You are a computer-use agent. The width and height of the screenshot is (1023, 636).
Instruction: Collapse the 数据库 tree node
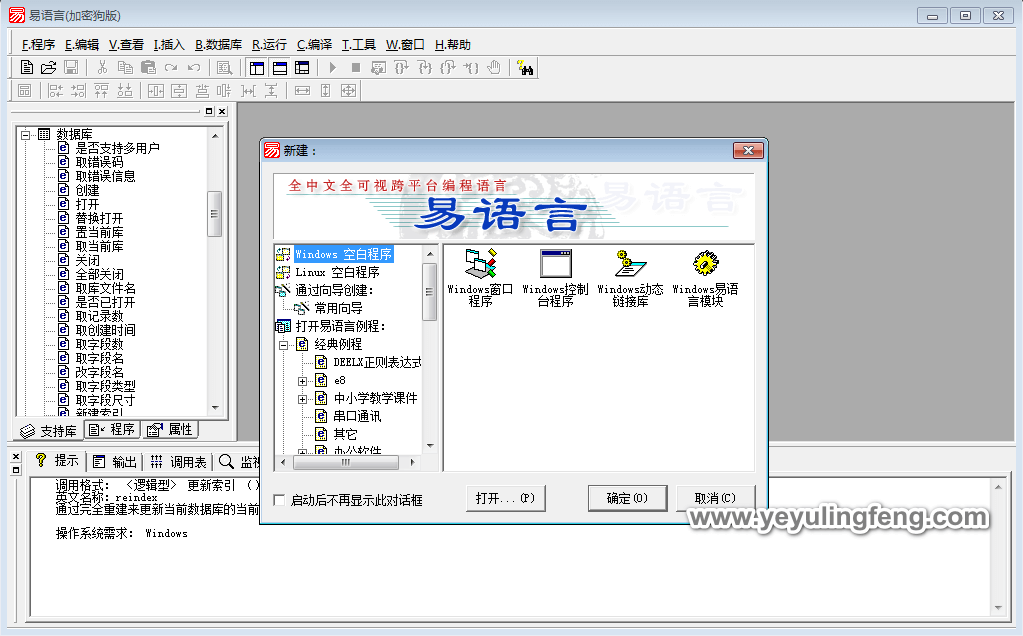(25, 135)
